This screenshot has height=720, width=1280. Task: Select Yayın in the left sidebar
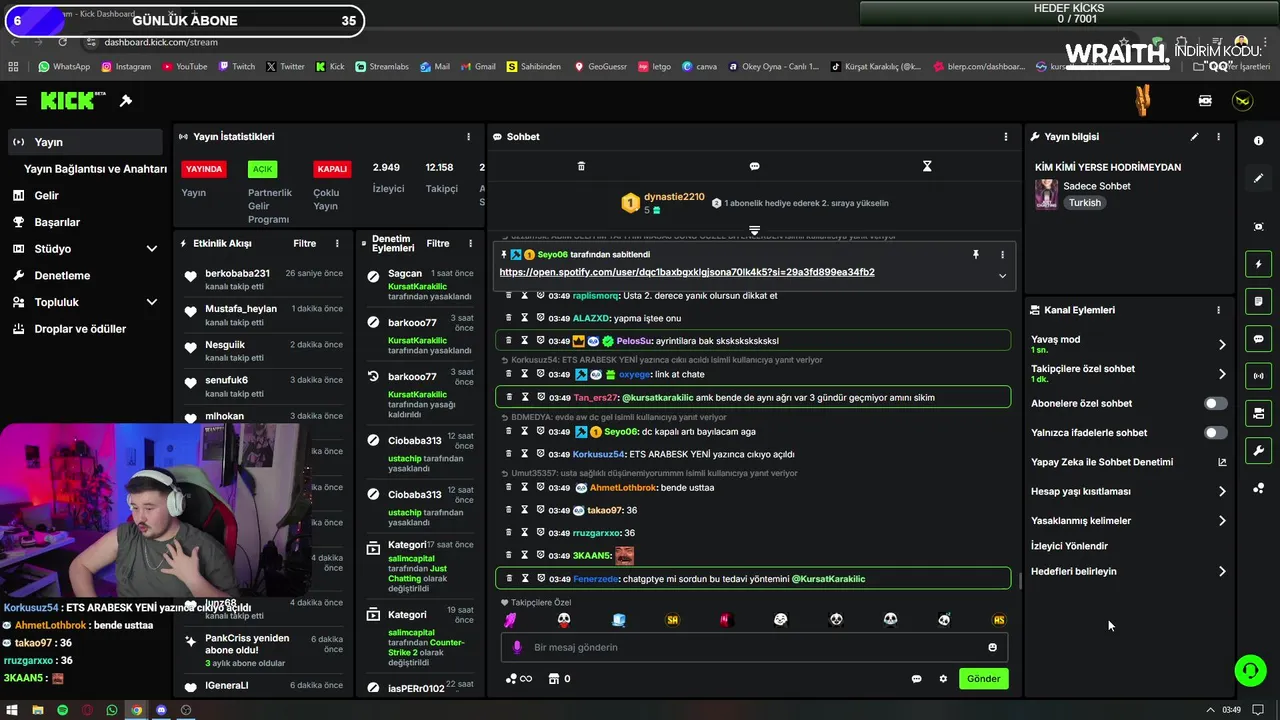(85, 142)
